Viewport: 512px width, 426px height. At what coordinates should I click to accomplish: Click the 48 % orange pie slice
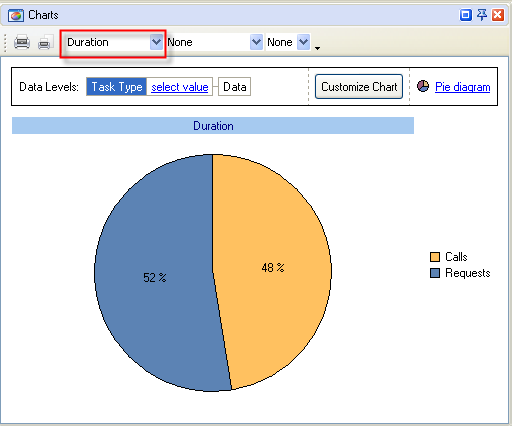point(273,267)
